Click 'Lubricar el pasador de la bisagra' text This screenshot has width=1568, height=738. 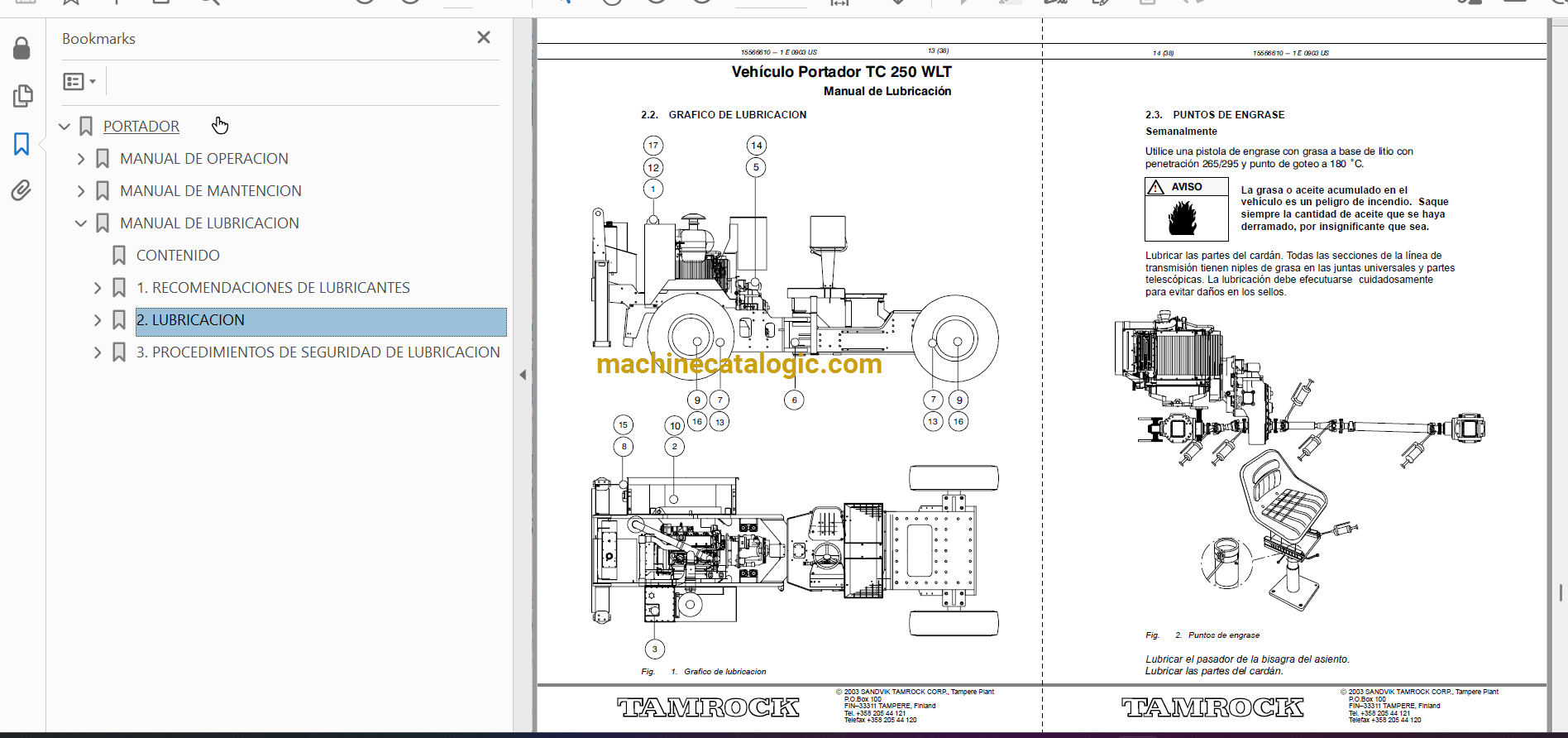1247,659
